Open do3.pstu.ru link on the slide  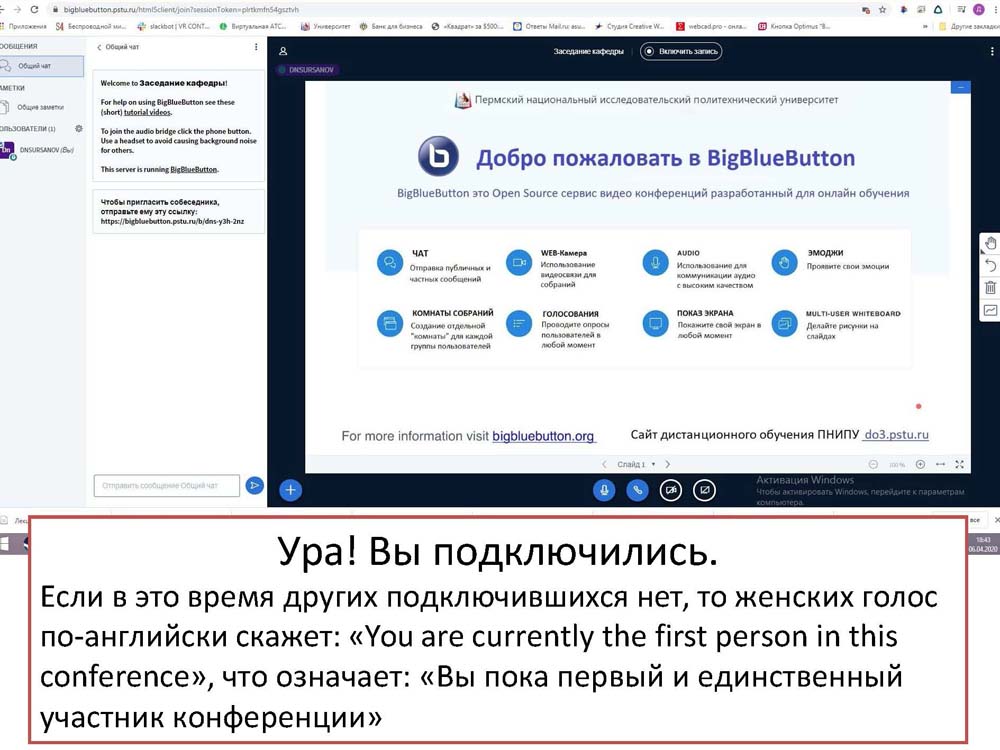(x=896, y=434)
